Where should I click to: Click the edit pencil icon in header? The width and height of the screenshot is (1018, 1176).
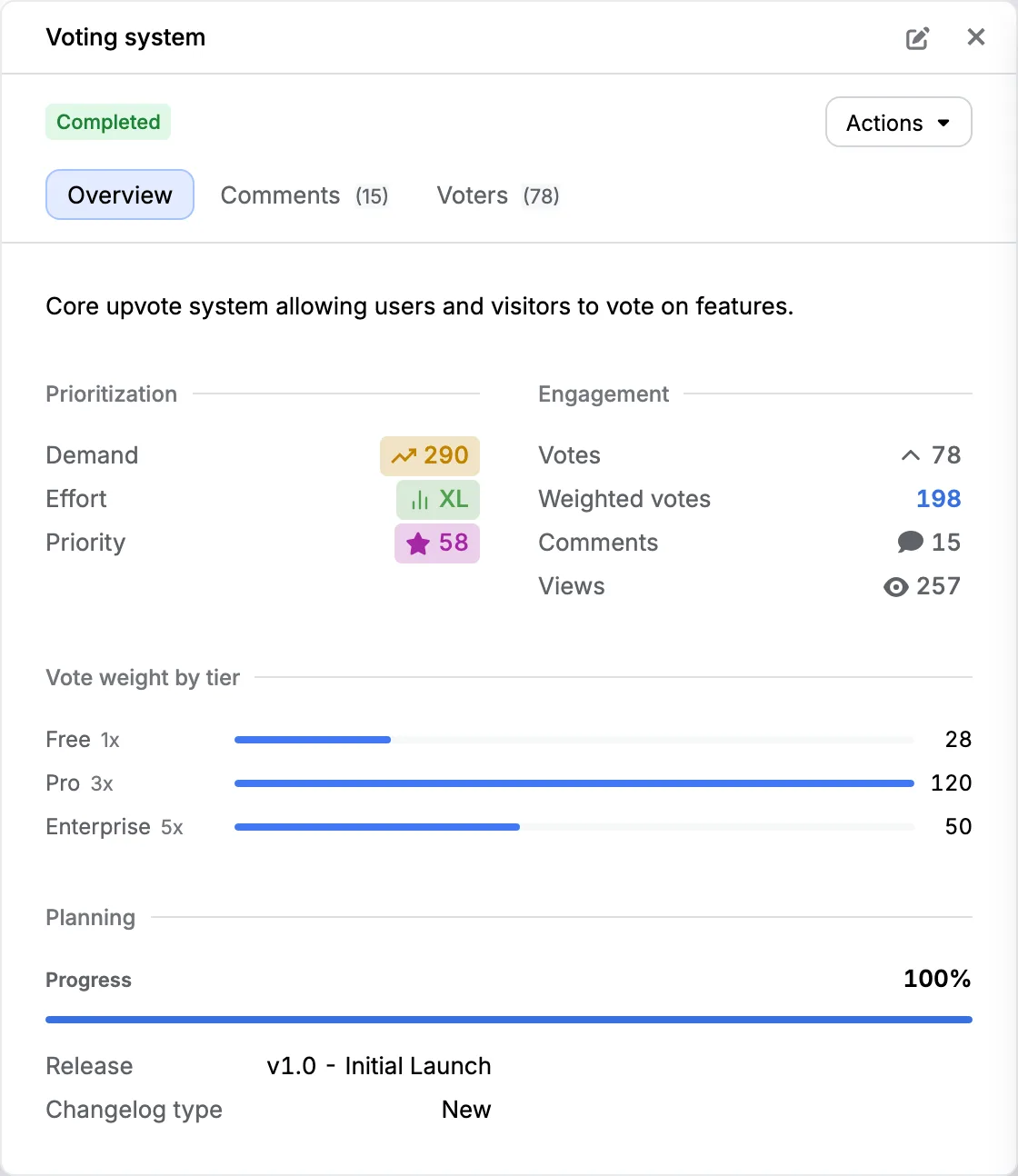click(x=917, y=38)
